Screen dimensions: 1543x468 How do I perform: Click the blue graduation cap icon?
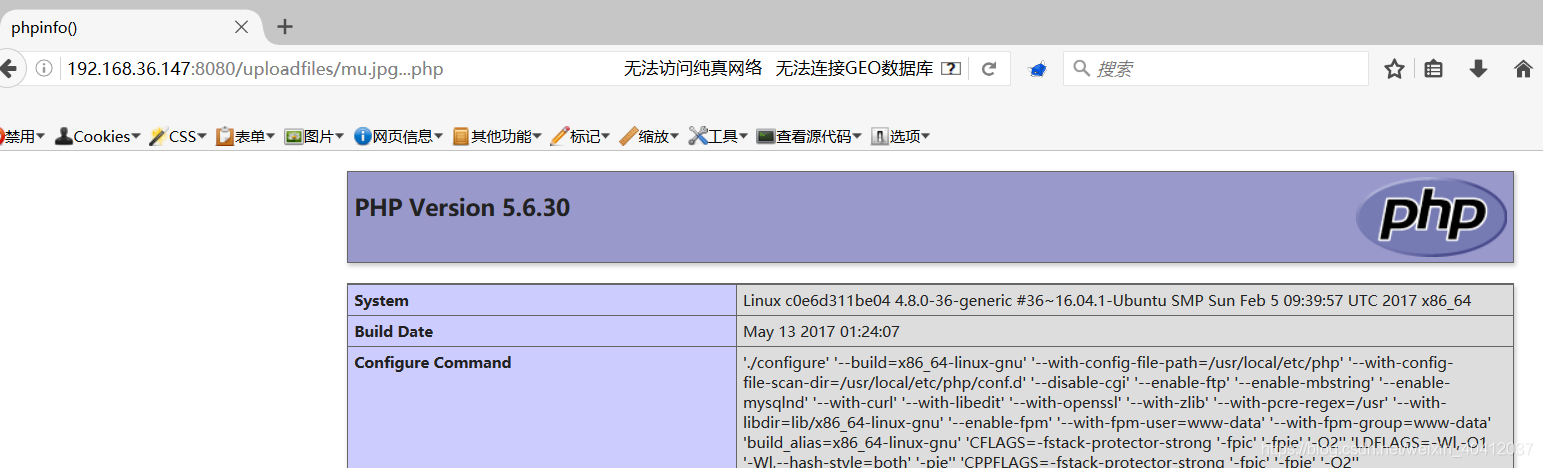1038,70
